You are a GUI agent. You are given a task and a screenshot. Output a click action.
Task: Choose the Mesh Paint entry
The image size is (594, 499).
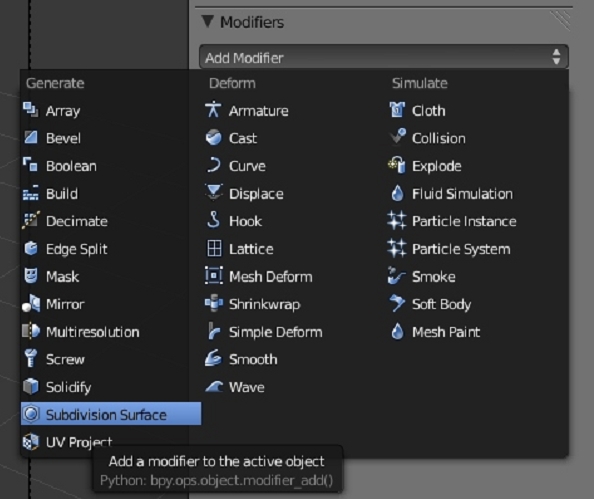pos(435,332)
